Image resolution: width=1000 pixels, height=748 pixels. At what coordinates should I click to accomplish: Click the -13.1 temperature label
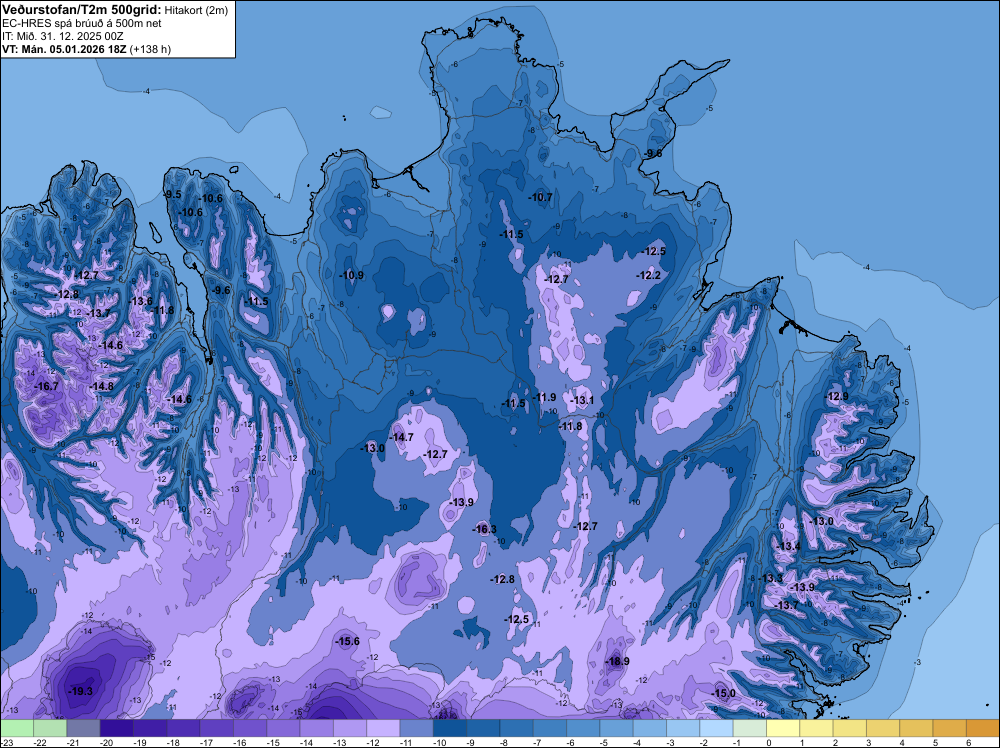click(582, 400)
